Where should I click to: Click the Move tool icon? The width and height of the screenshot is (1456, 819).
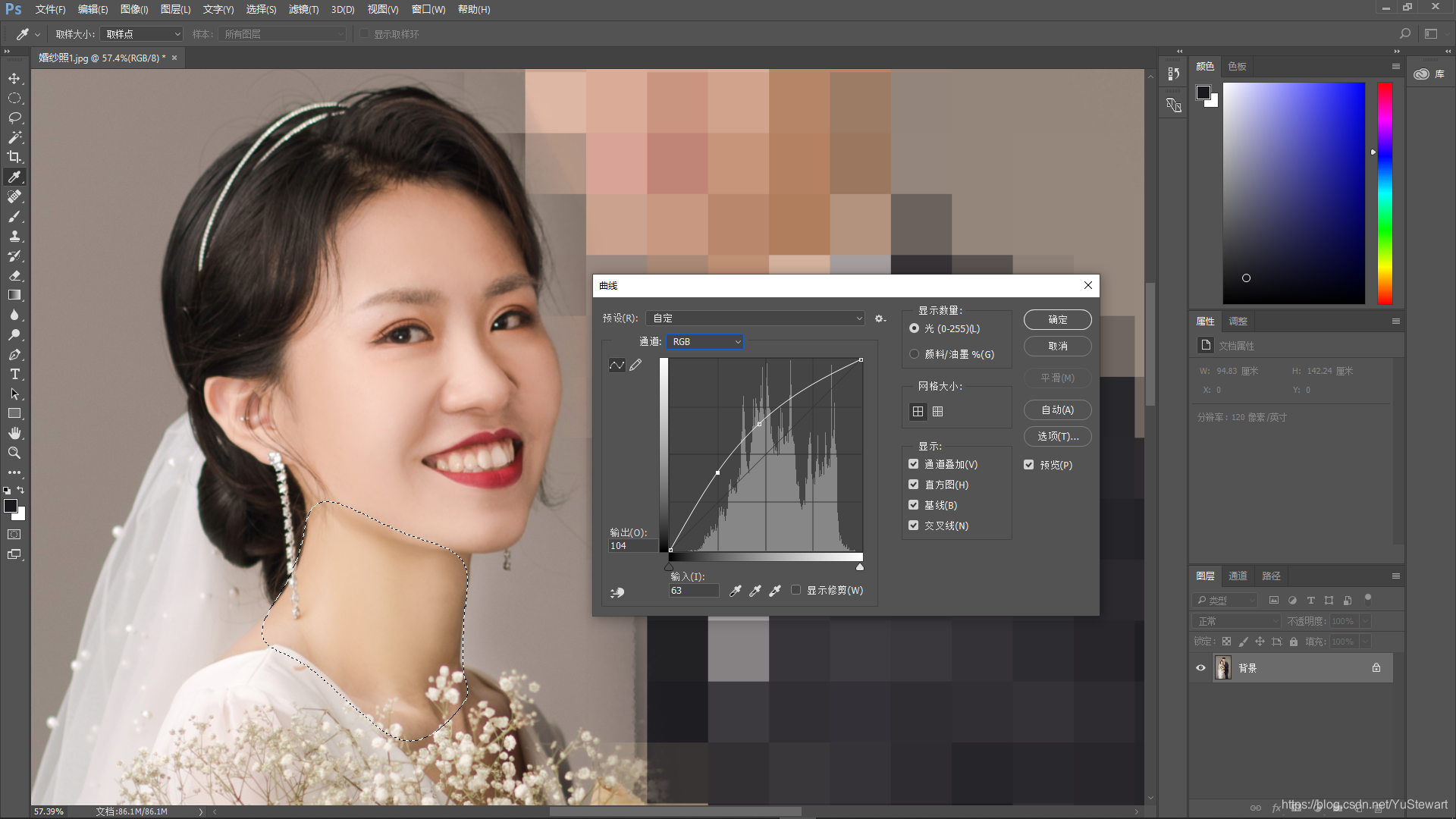pyautogui.click(x=14, y=78)
